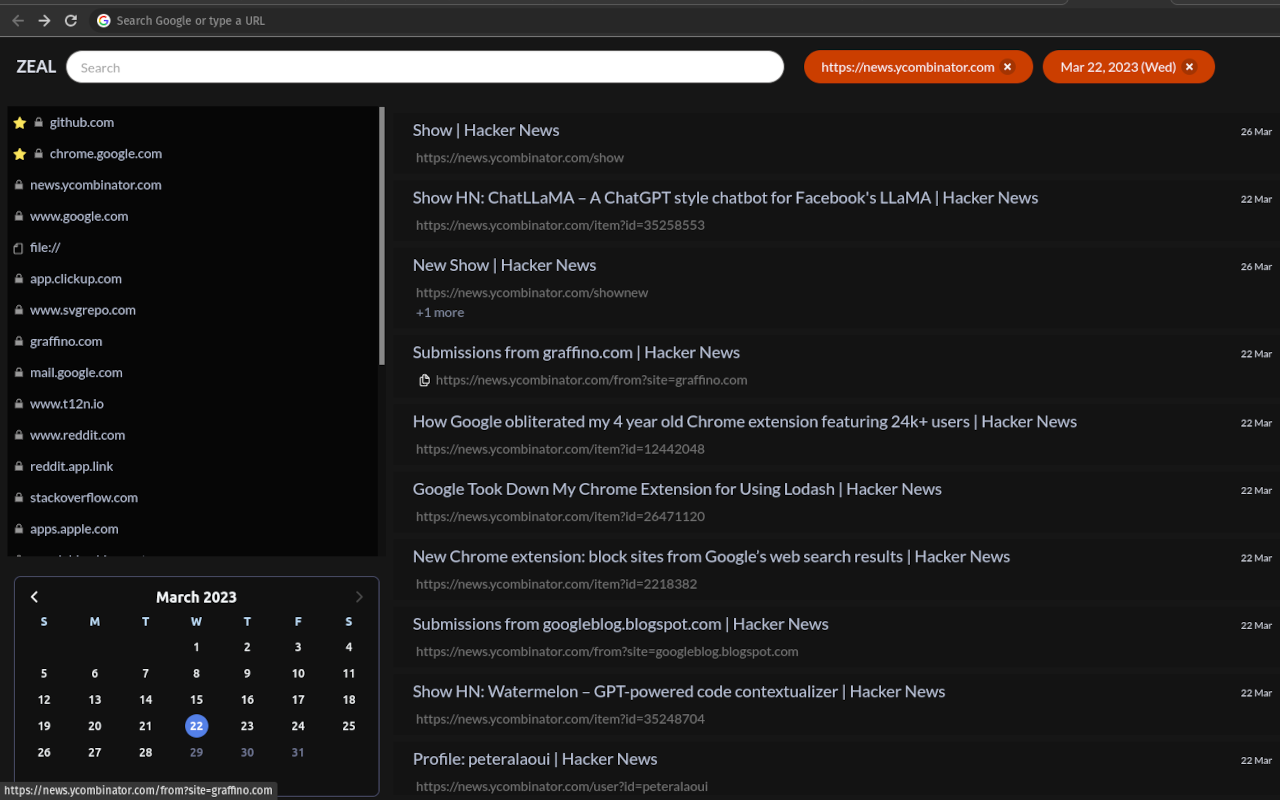Select March 15 in the calendar
1280x800 pixels.
[x=196, y=700]
